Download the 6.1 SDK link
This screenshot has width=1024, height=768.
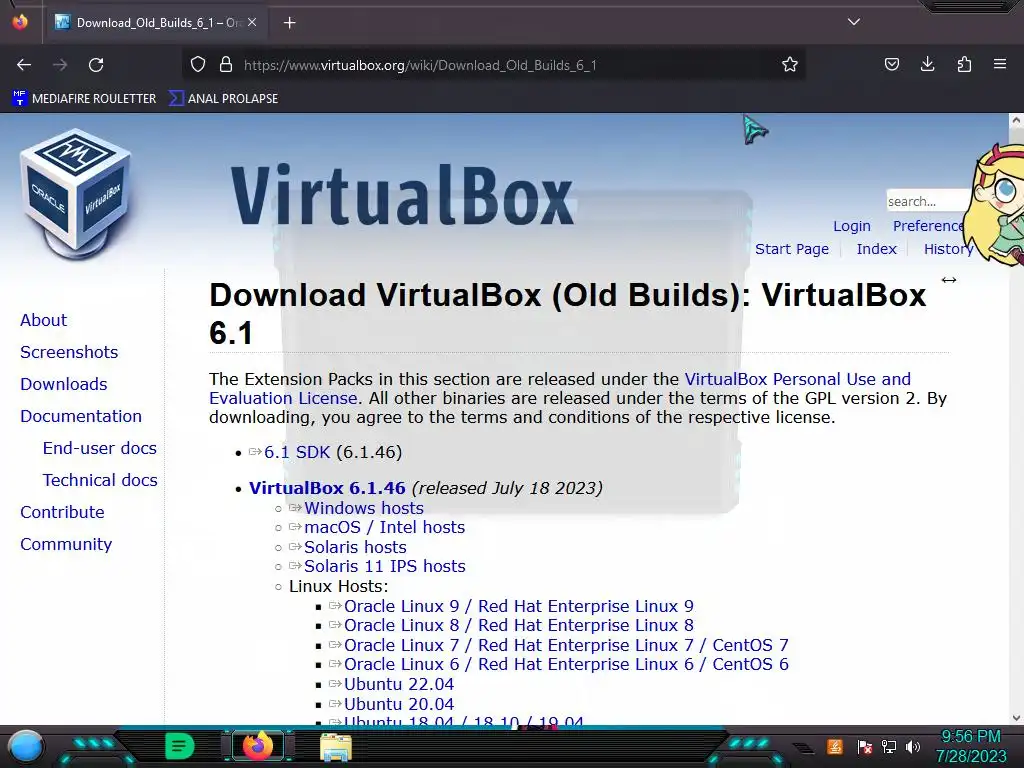tap(297, 453)
